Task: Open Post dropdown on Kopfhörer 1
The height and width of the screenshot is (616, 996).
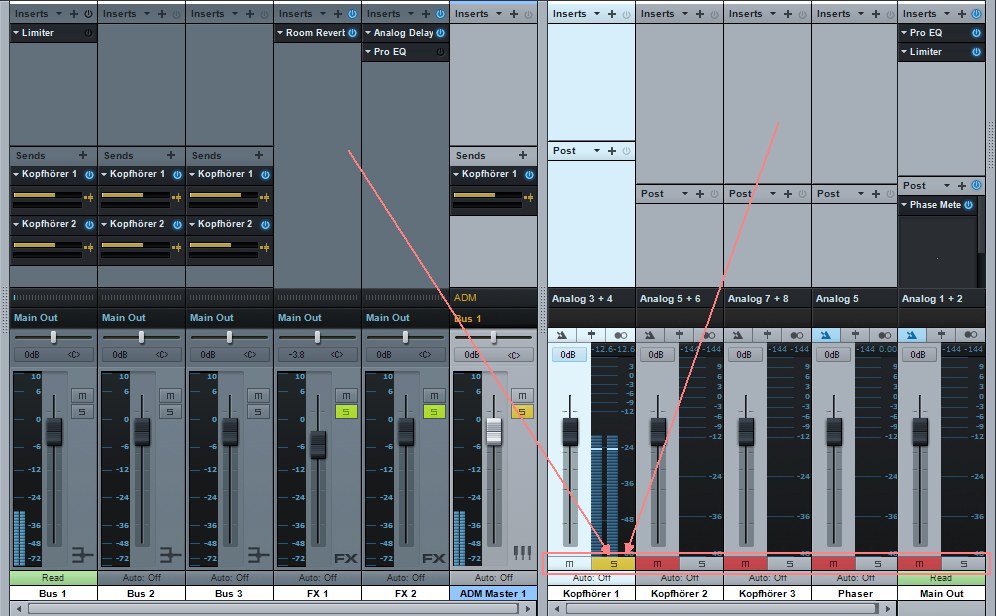Action: tap(596, 151)
